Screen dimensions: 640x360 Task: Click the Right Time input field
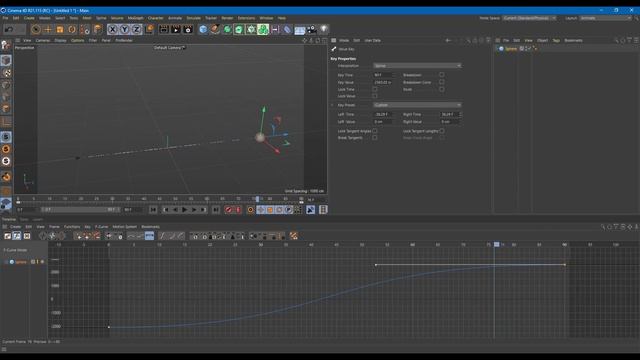click(x=451, y=114)
